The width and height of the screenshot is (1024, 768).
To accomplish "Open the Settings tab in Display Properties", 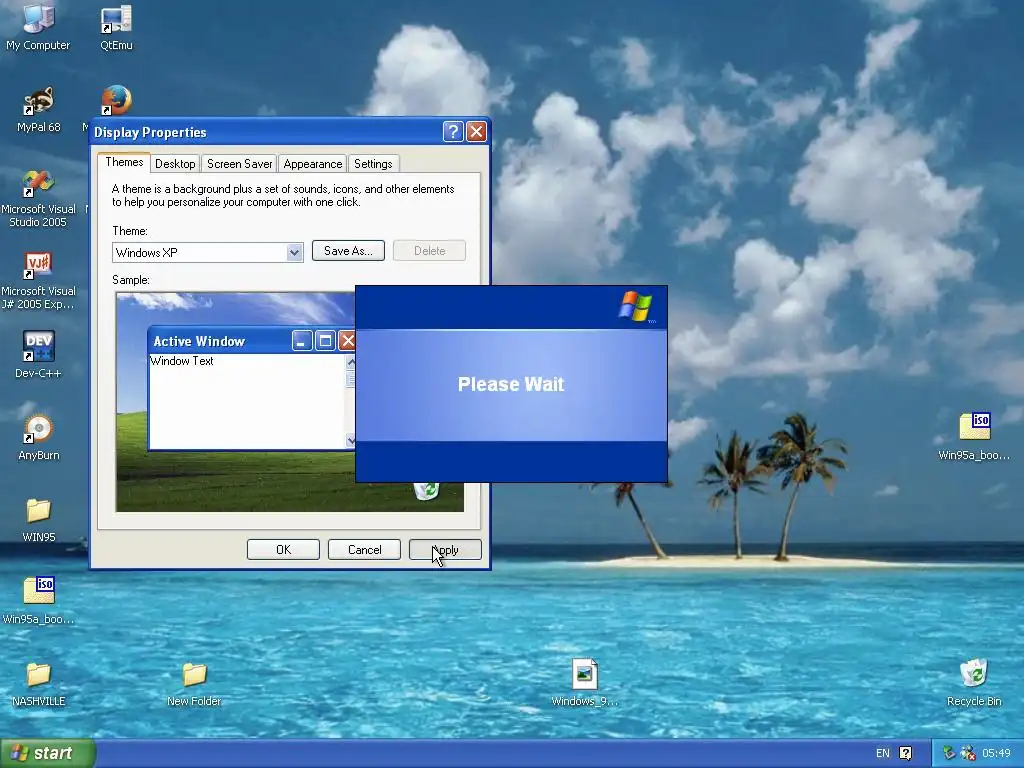I will click(373, 163).
